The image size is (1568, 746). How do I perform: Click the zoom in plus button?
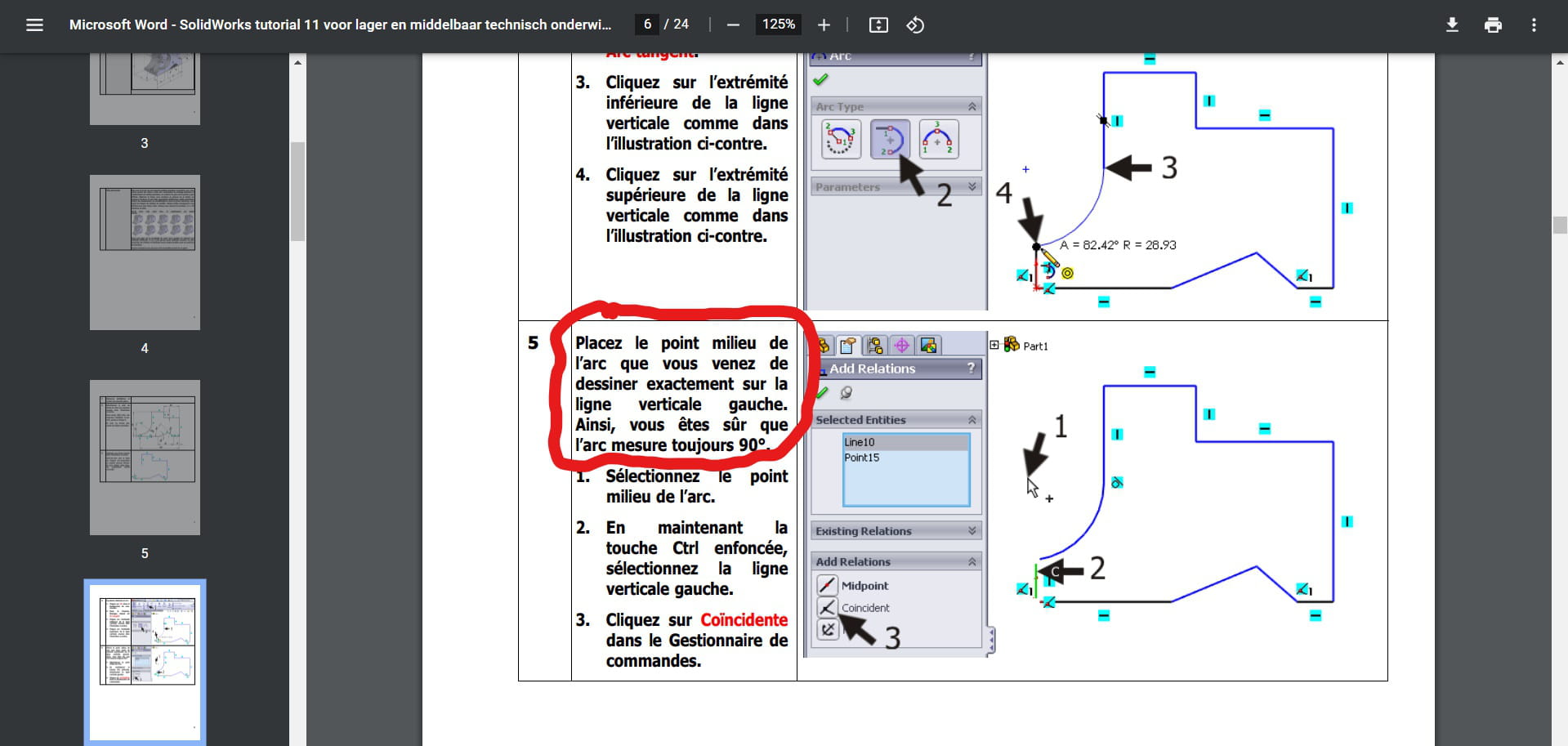[824, 25]
